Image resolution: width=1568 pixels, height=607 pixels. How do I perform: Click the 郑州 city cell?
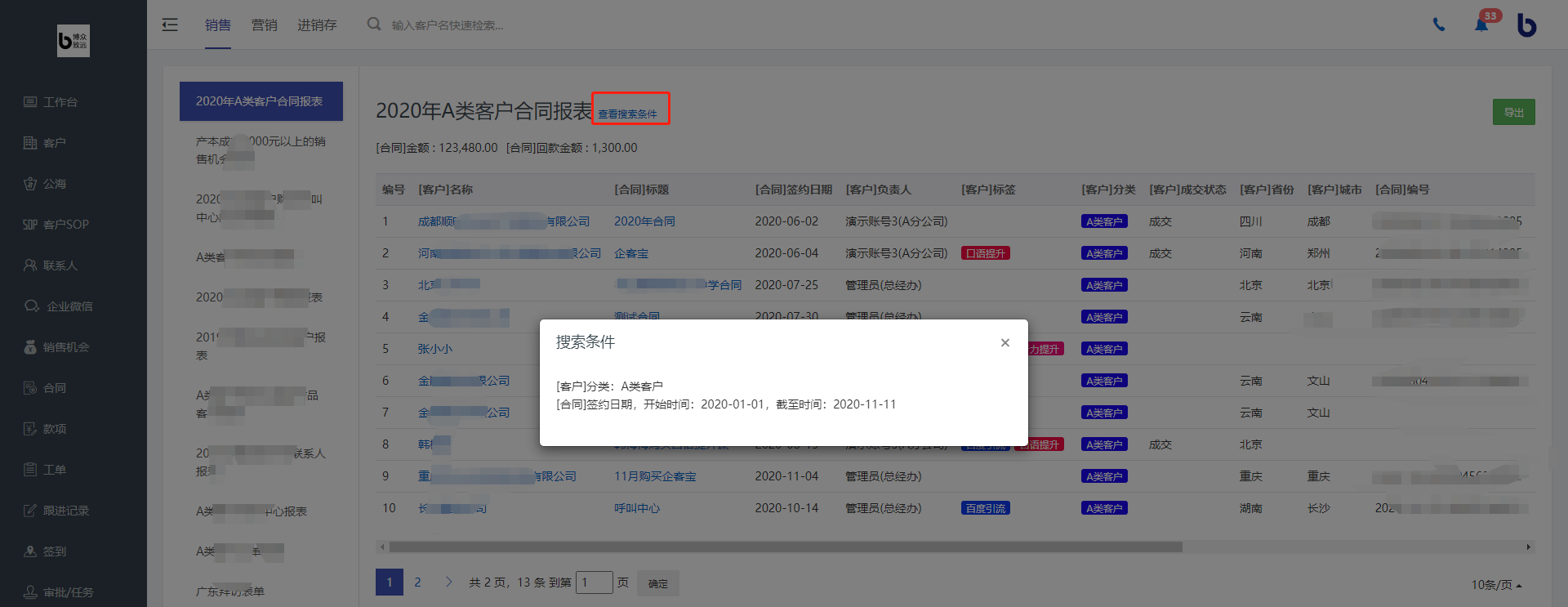point(1319,253)
